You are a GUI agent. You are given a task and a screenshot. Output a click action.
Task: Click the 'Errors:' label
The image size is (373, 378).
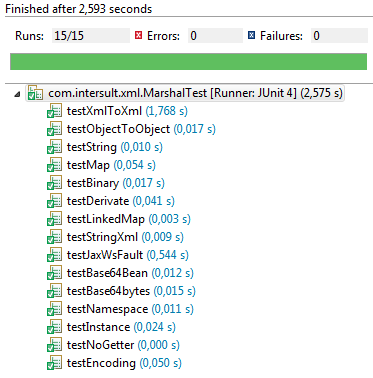(163, 36)
